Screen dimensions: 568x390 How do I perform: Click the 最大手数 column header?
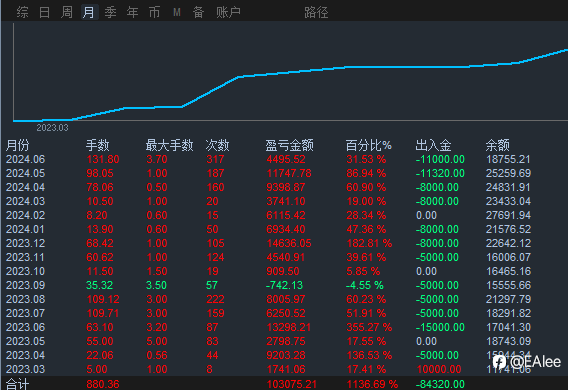[170, 145]
